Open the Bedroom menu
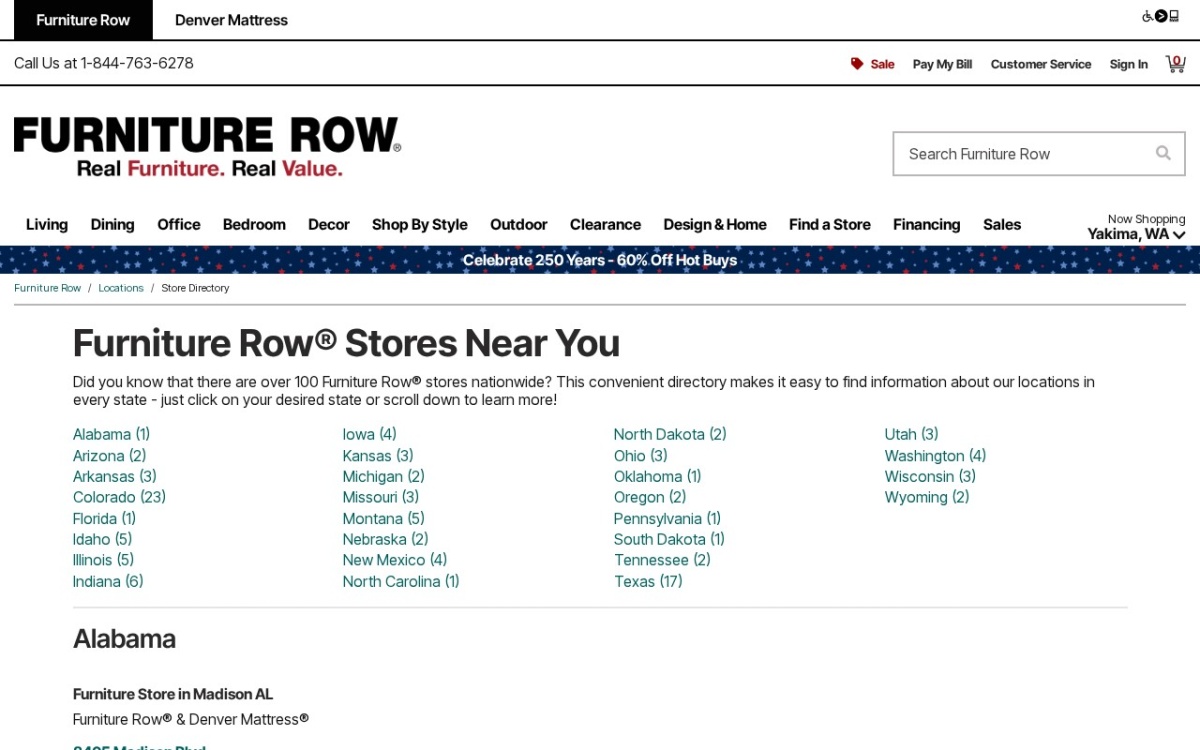Screen dimensions: 1200x750 (x=254, y=224)
